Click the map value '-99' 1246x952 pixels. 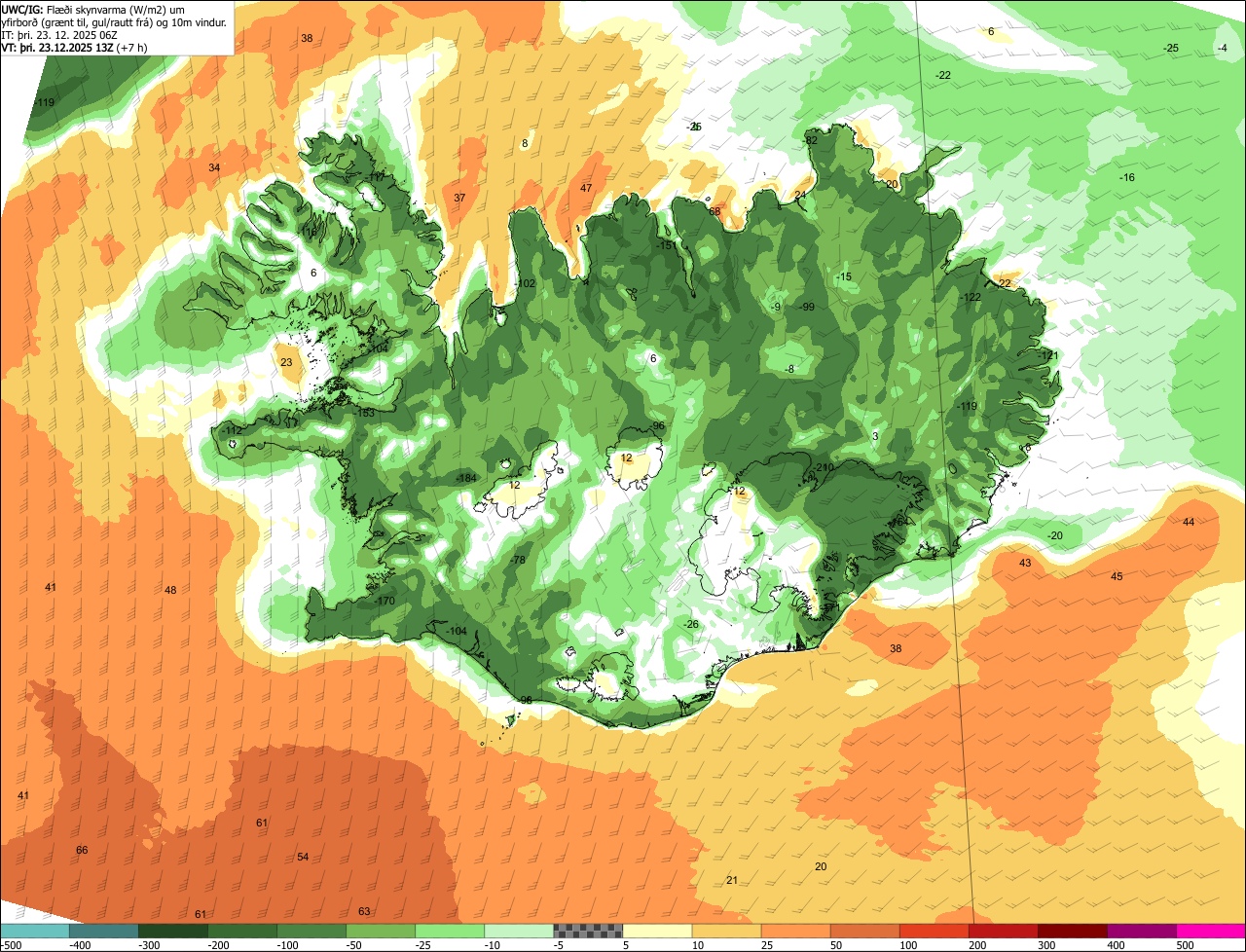coord(807,307)
